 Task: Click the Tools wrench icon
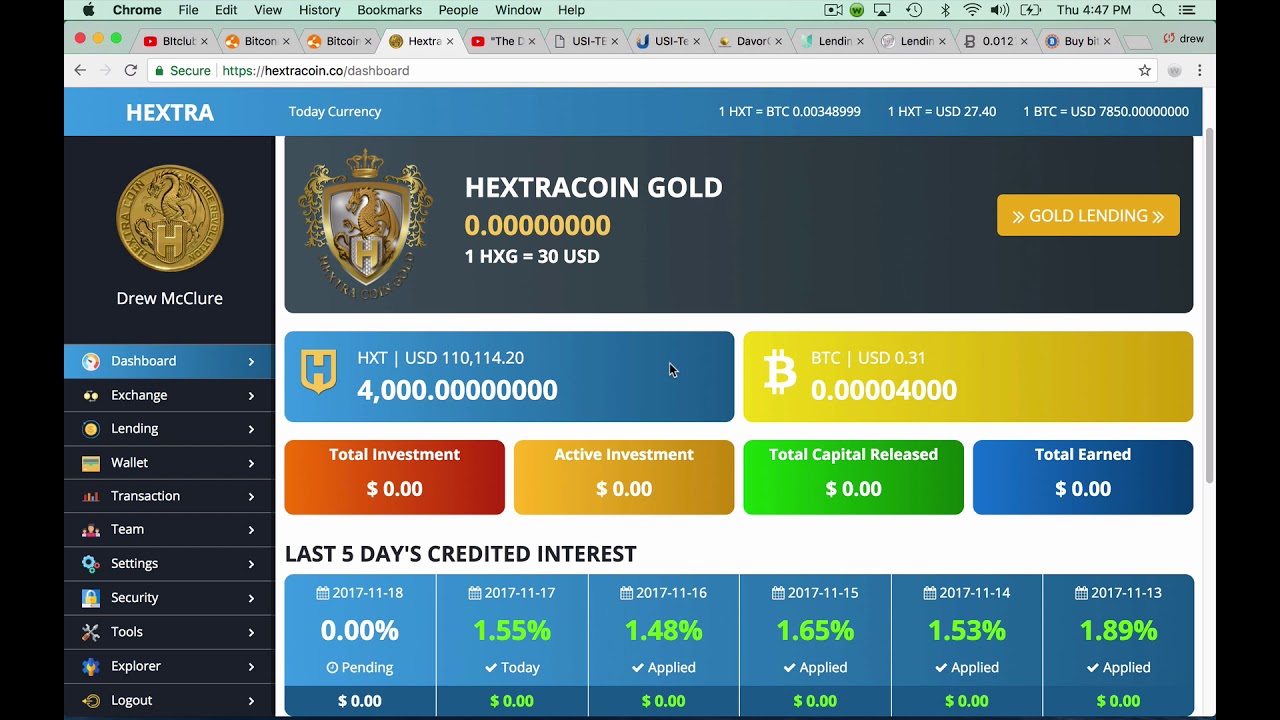(91, 632)
